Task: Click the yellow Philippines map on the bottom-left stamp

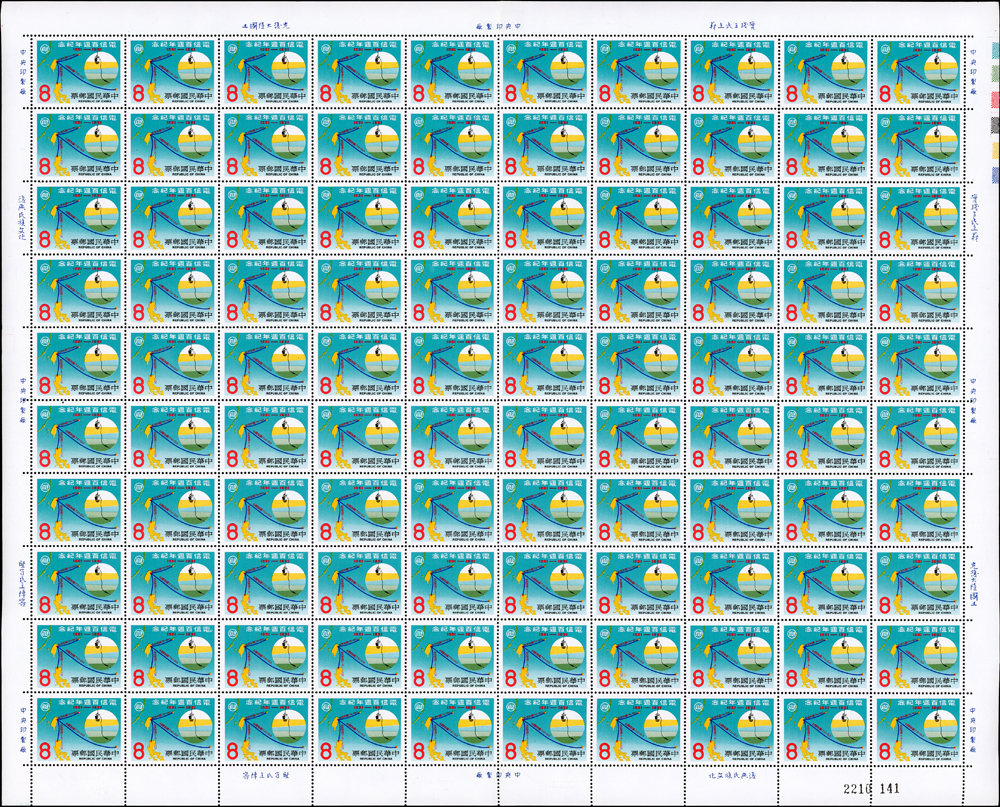Action: click(x=60, y=750)
